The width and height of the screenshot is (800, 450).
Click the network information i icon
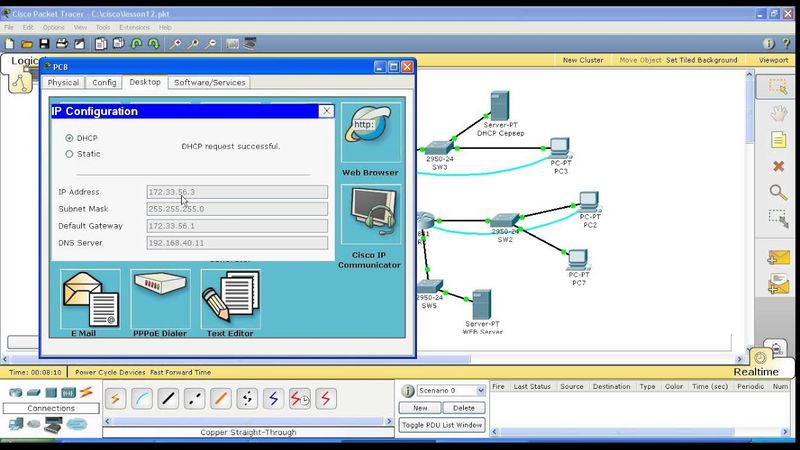[x=769, y=44]
